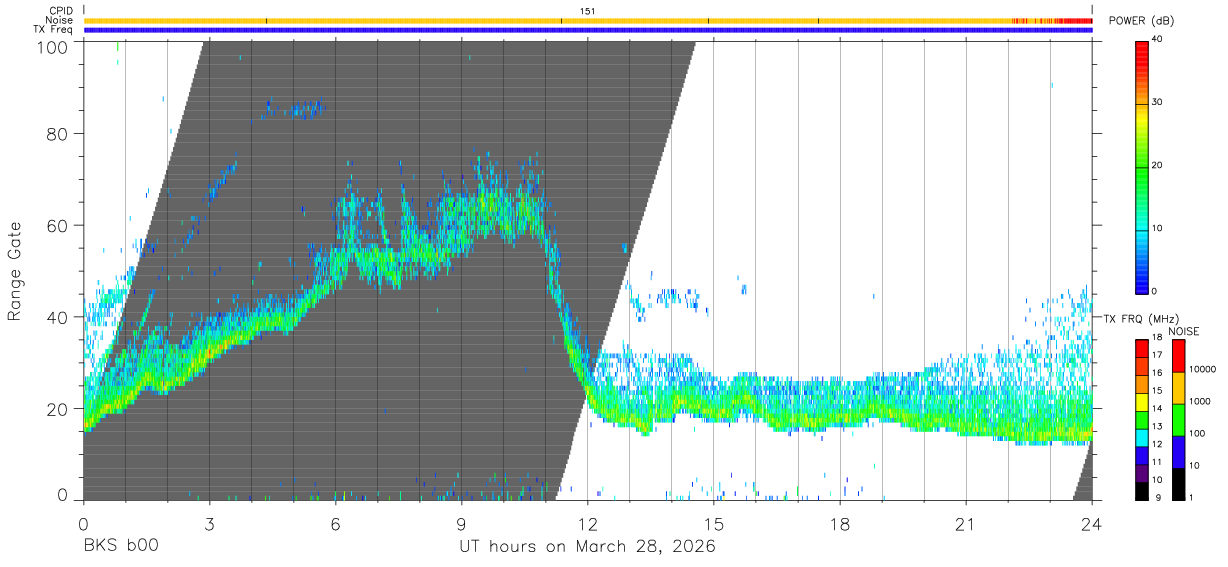Viewport: 1228px width, 567px height.
Task: Click the red high-noise segment of Noise strip
Action: (1077, 20)
